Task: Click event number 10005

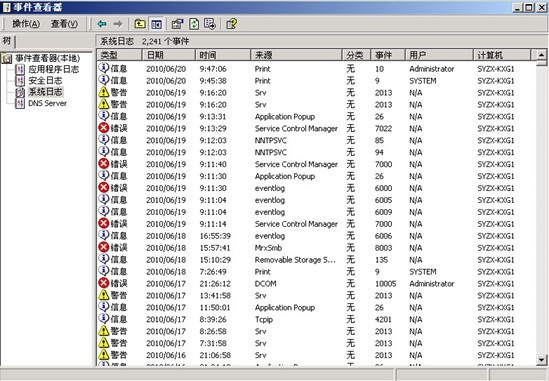Action: [385, 284]
